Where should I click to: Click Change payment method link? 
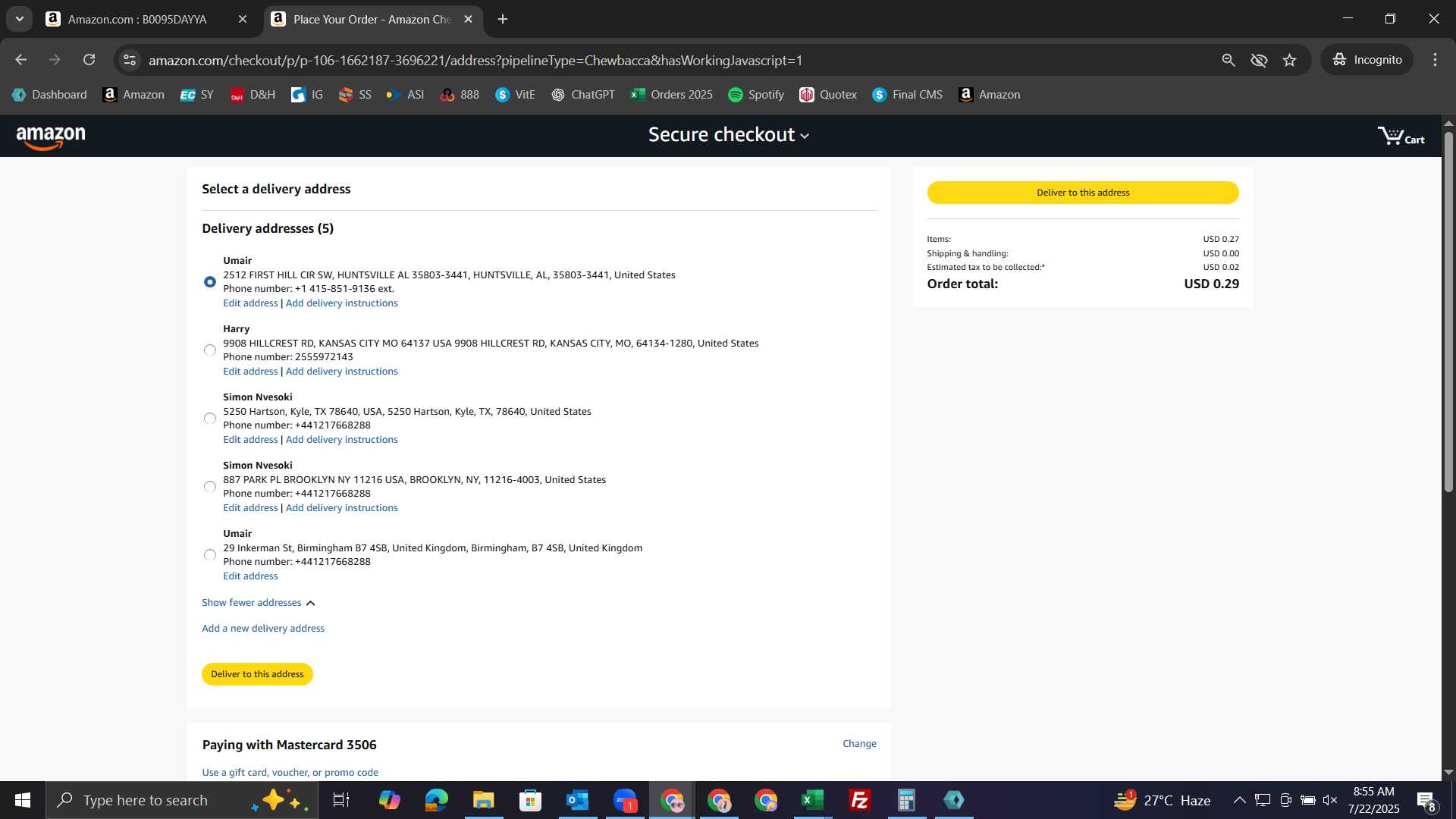point(859,744)
